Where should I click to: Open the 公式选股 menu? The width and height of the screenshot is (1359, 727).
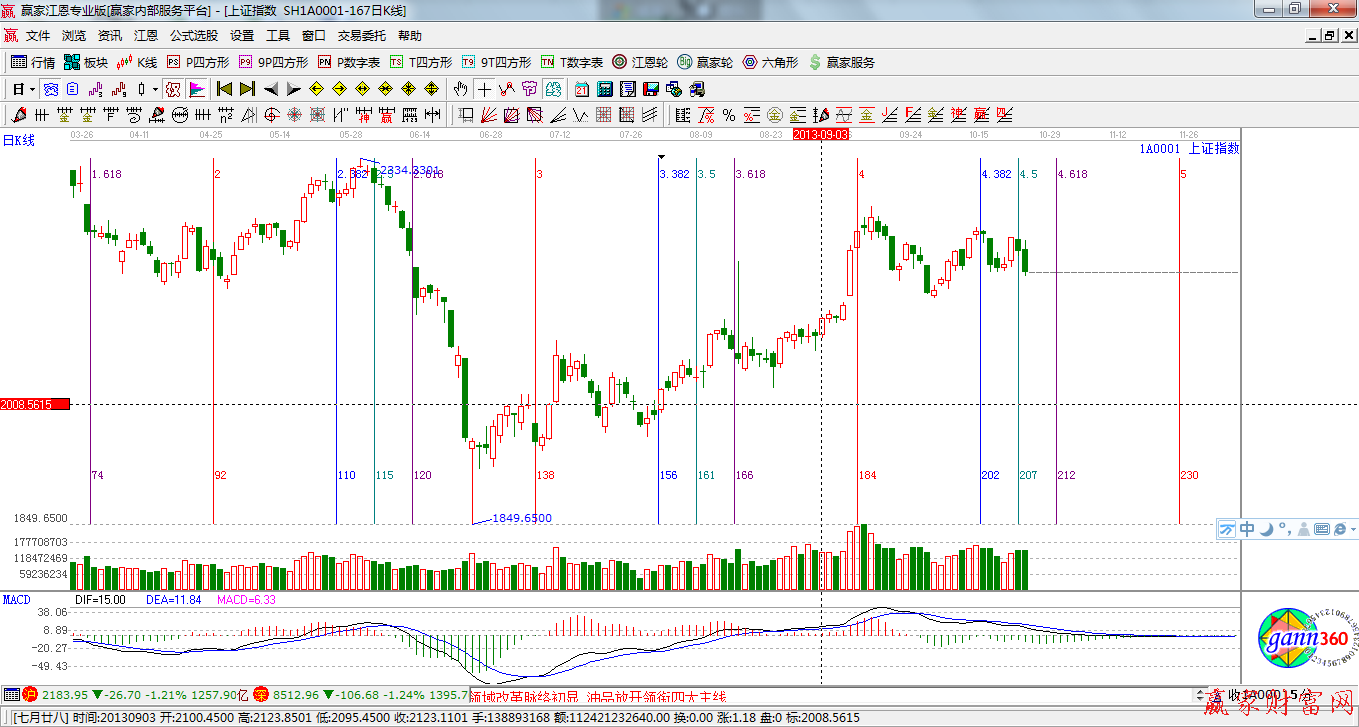click(x=193, y=35)
